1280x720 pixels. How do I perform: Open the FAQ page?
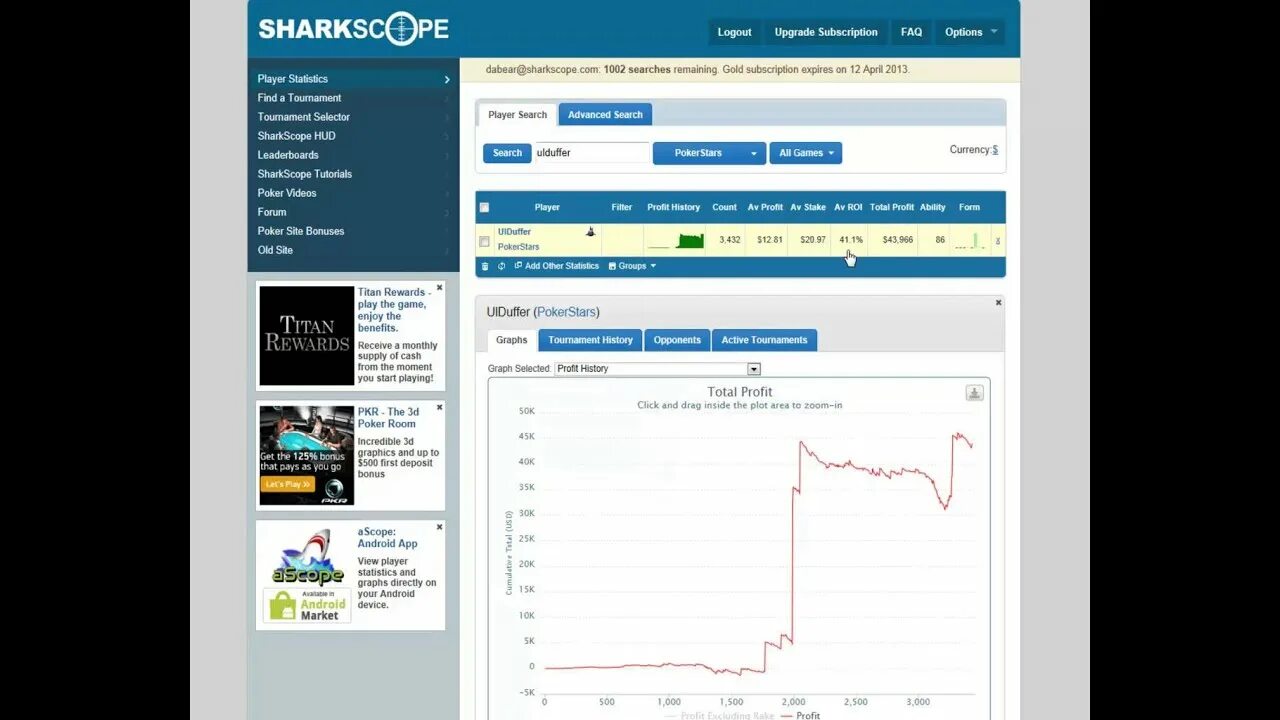(911, 32)
